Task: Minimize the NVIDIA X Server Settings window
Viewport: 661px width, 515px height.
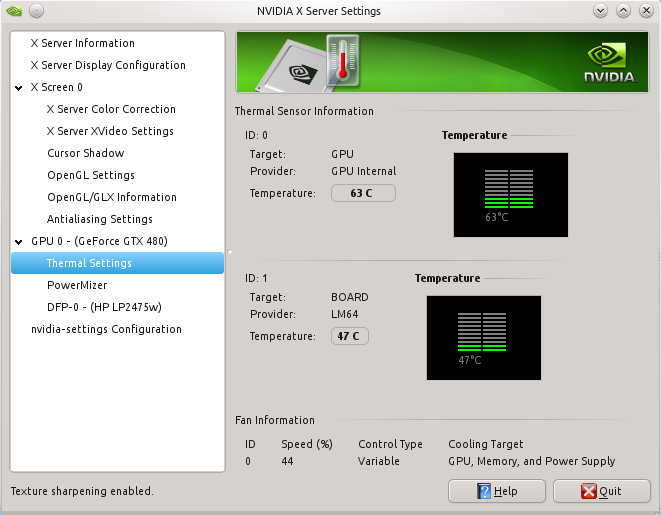Action: [x=600, y=11]
